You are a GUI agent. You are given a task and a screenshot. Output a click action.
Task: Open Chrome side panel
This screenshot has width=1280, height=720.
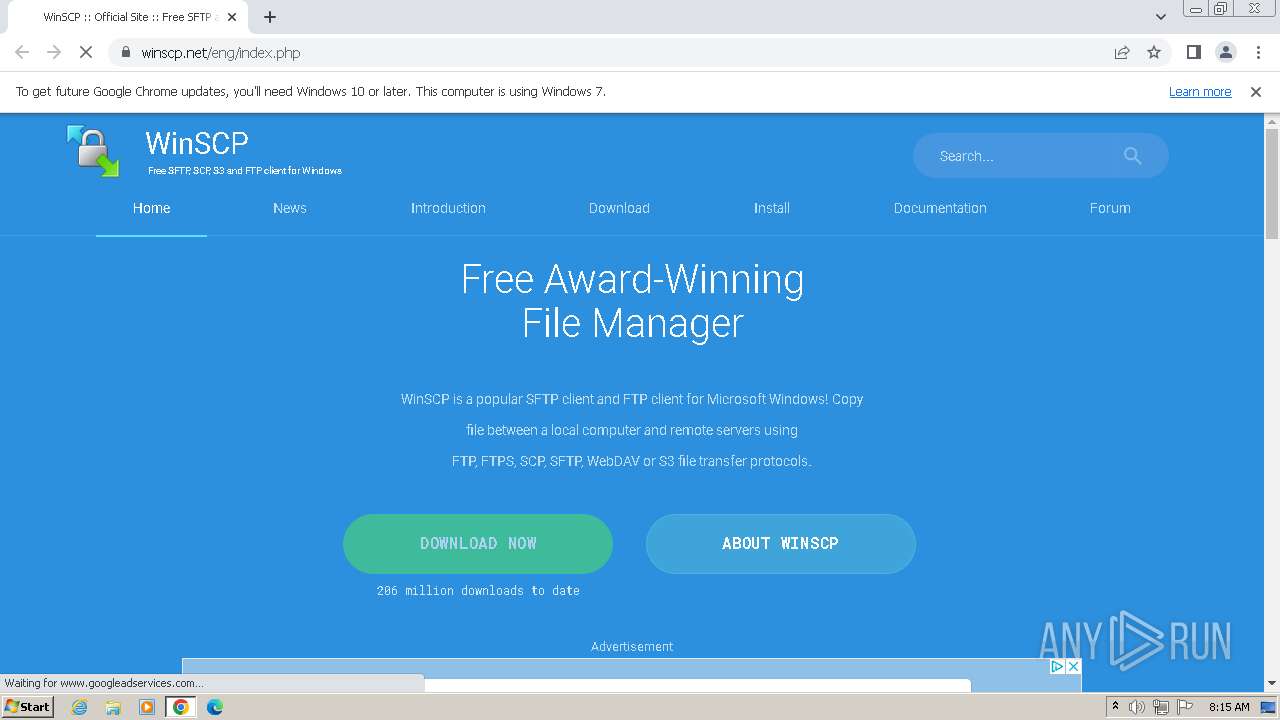[x=1193, y=53]
